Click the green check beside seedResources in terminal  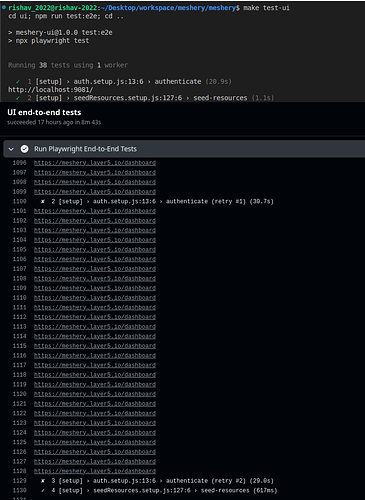tap(18, 98)
